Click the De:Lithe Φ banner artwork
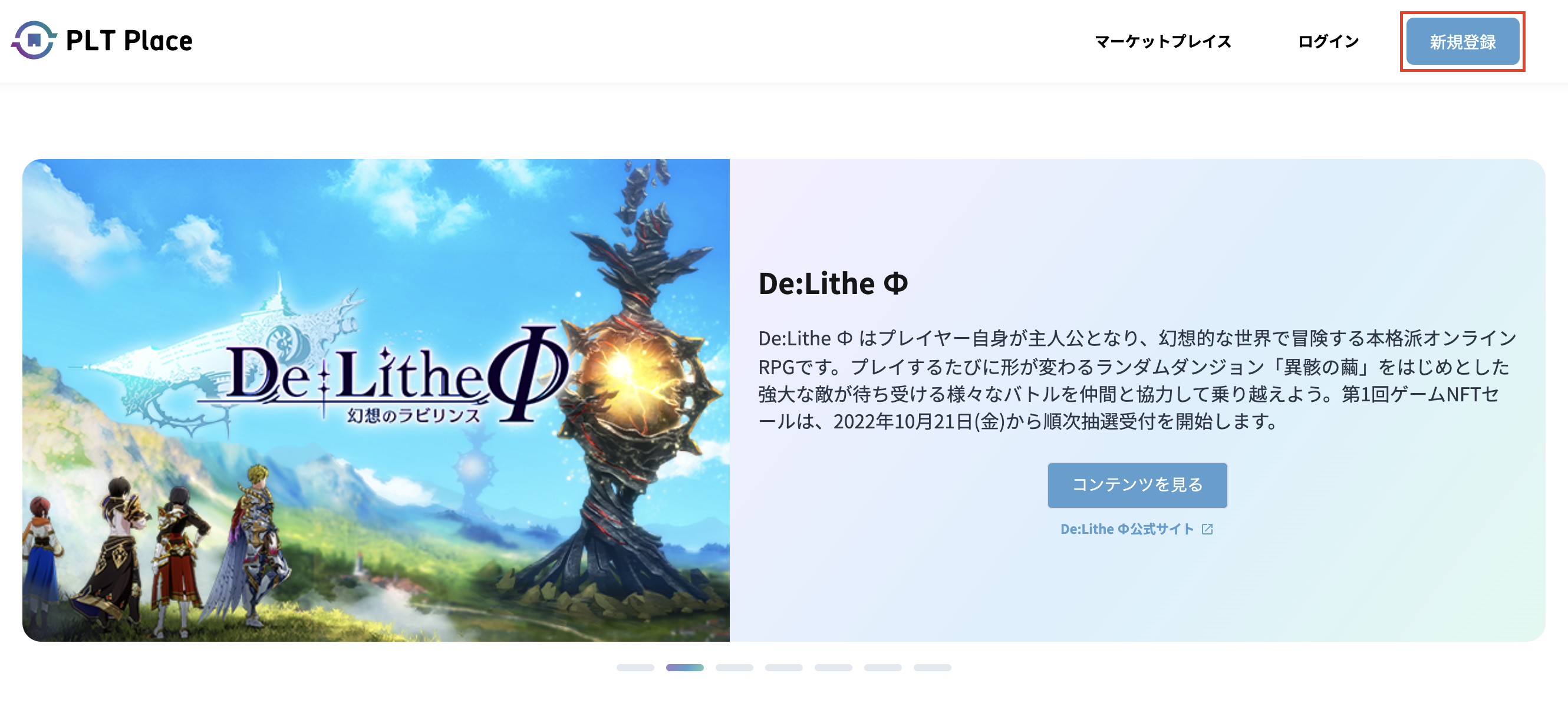The width and height of the screenshot is (1568, 726). 376,401
